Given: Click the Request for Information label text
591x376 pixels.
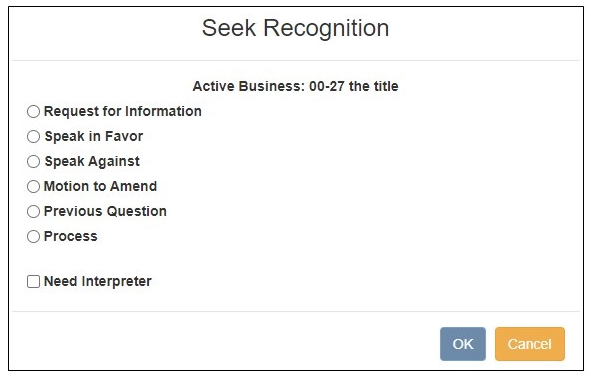Looking at the screenshot, I should coord(122,112).
